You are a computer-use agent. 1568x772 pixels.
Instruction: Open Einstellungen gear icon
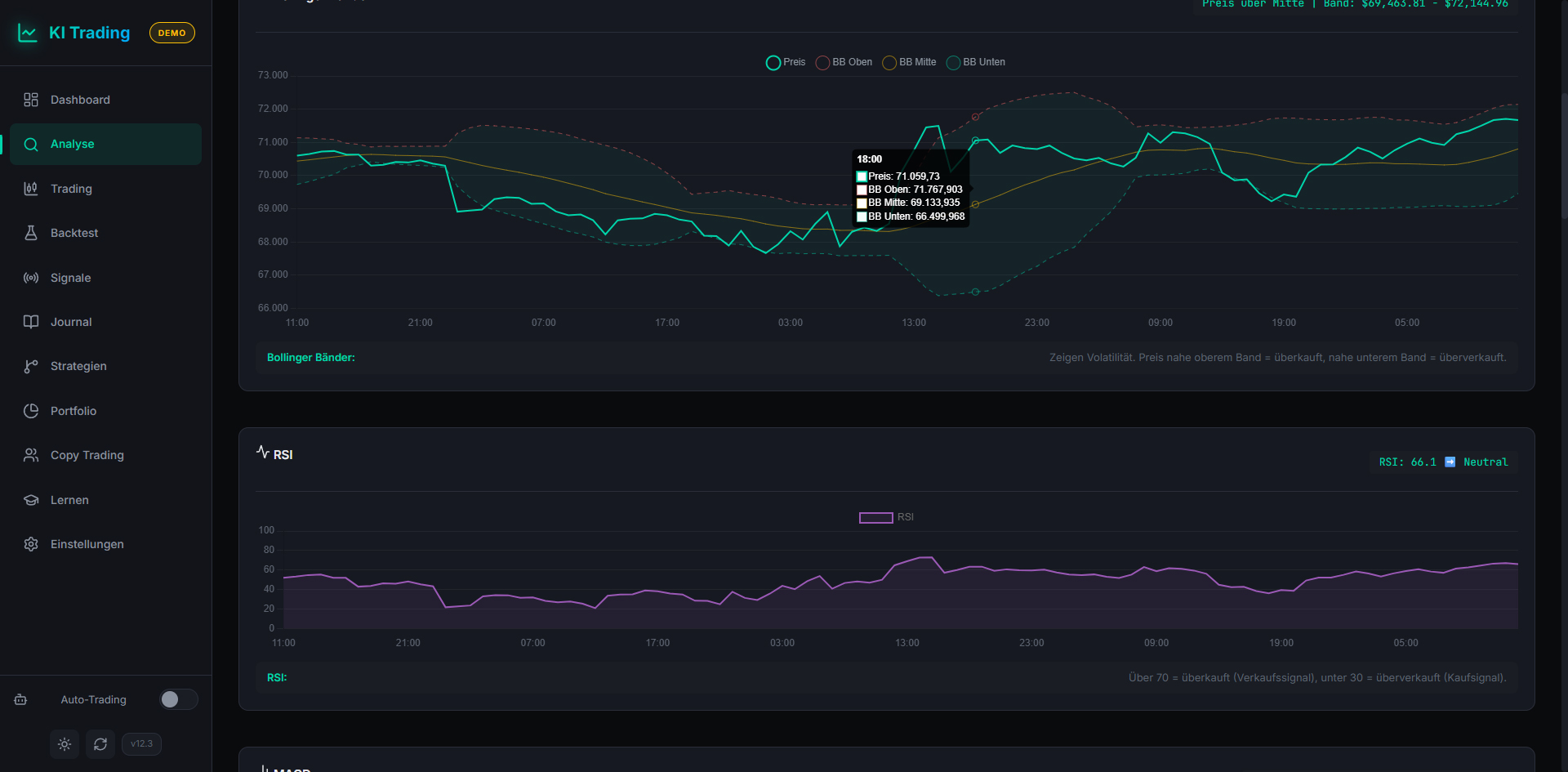[x=31, y=544]
